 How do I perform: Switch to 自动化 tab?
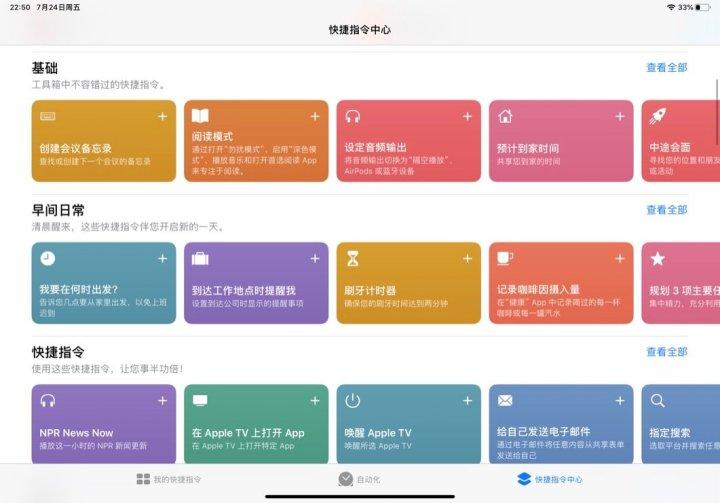coord(359,479)
